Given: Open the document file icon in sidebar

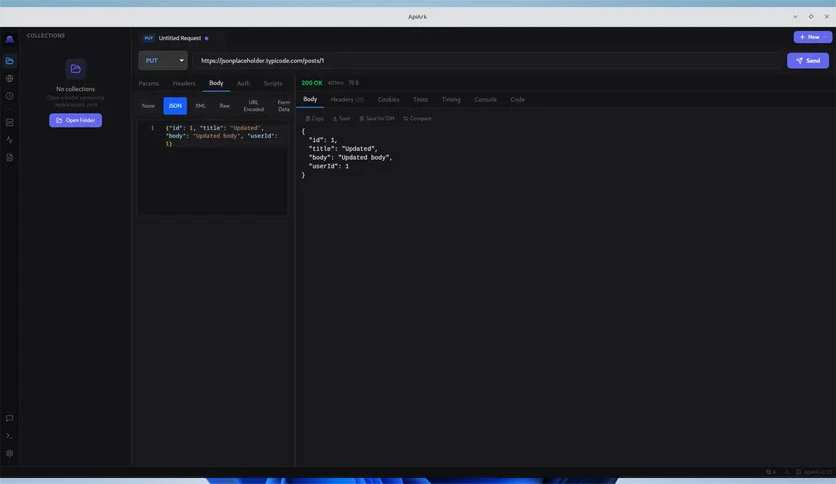Looking at the screenshot, I should pyautogui.click(x=10, y=157).
